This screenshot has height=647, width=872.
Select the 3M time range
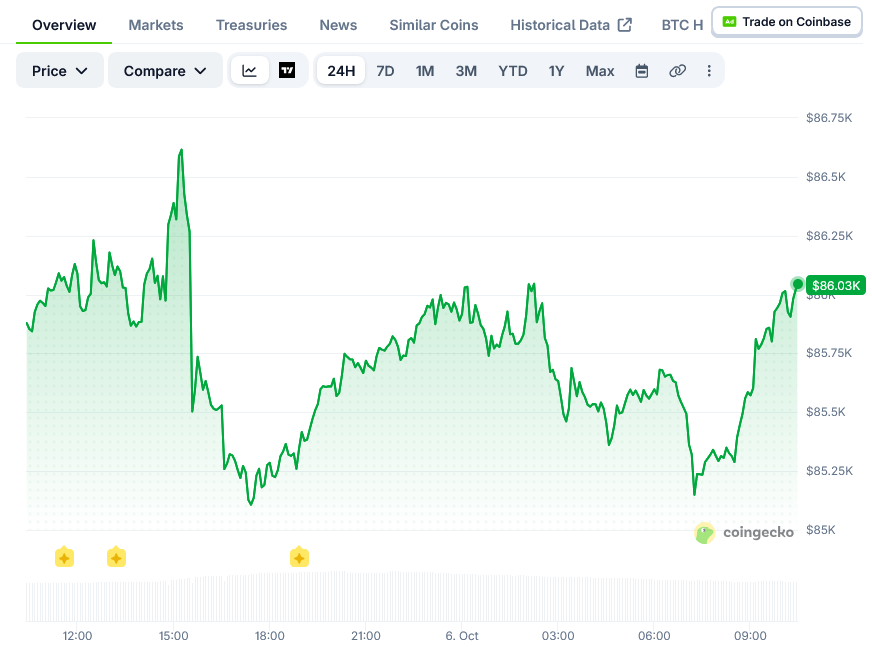point(466,71)
